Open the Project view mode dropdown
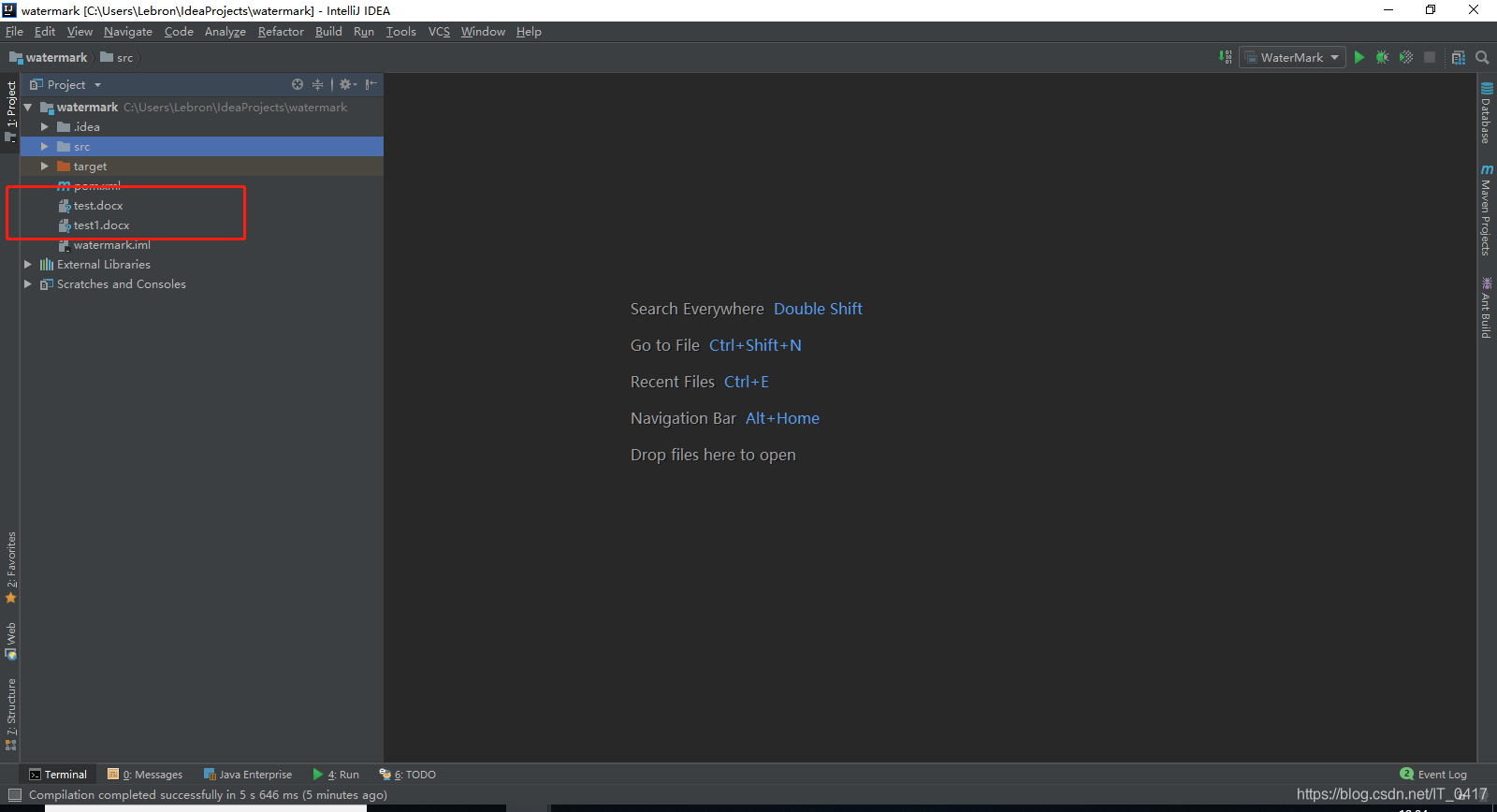 coord(65,84)
